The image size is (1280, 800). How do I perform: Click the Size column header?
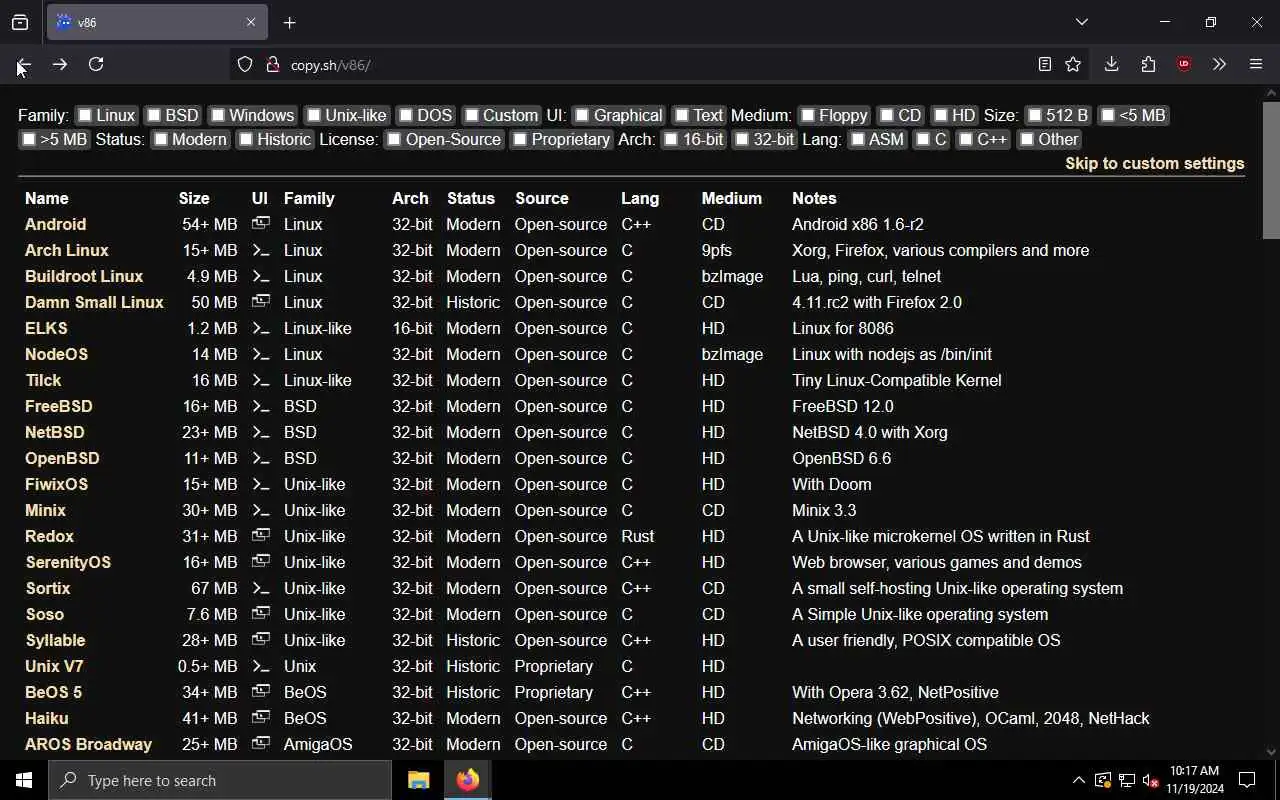(x=194, y=198)
